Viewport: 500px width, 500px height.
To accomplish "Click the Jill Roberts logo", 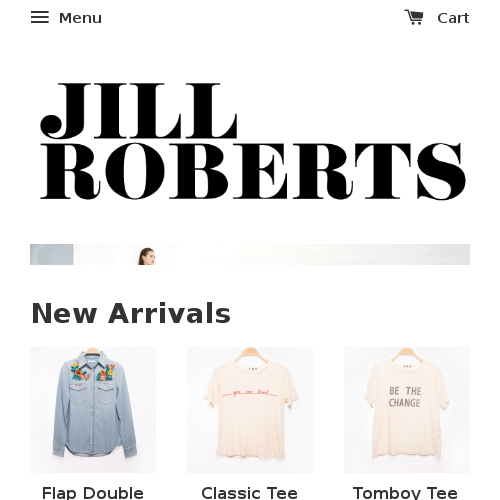I will 253,141.
